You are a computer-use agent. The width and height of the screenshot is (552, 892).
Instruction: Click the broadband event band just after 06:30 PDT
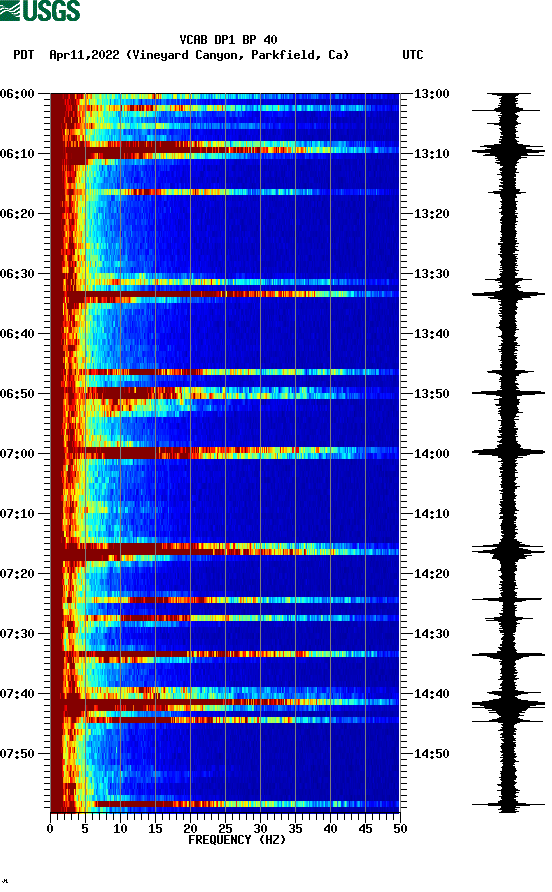pos(225,294)
